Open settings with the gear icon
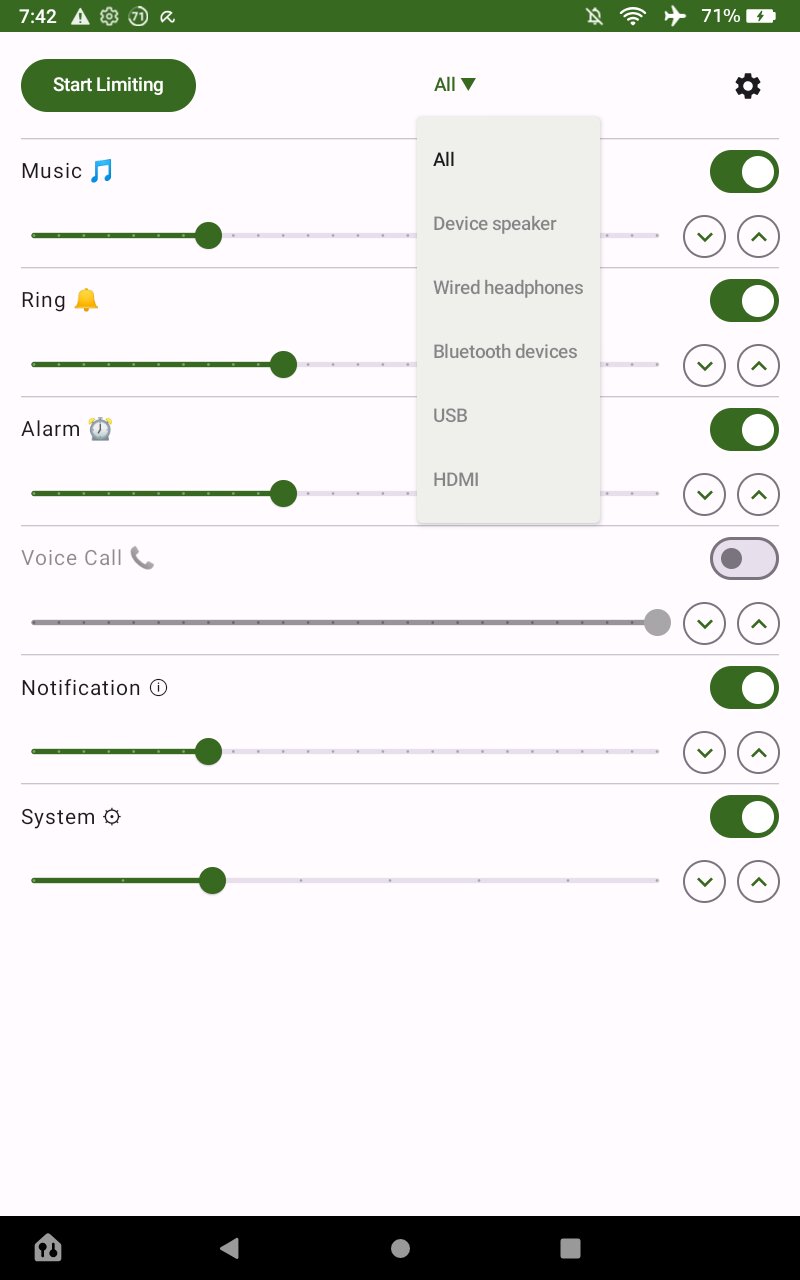This screenshot has width=800, height=1280. [747, 86]
